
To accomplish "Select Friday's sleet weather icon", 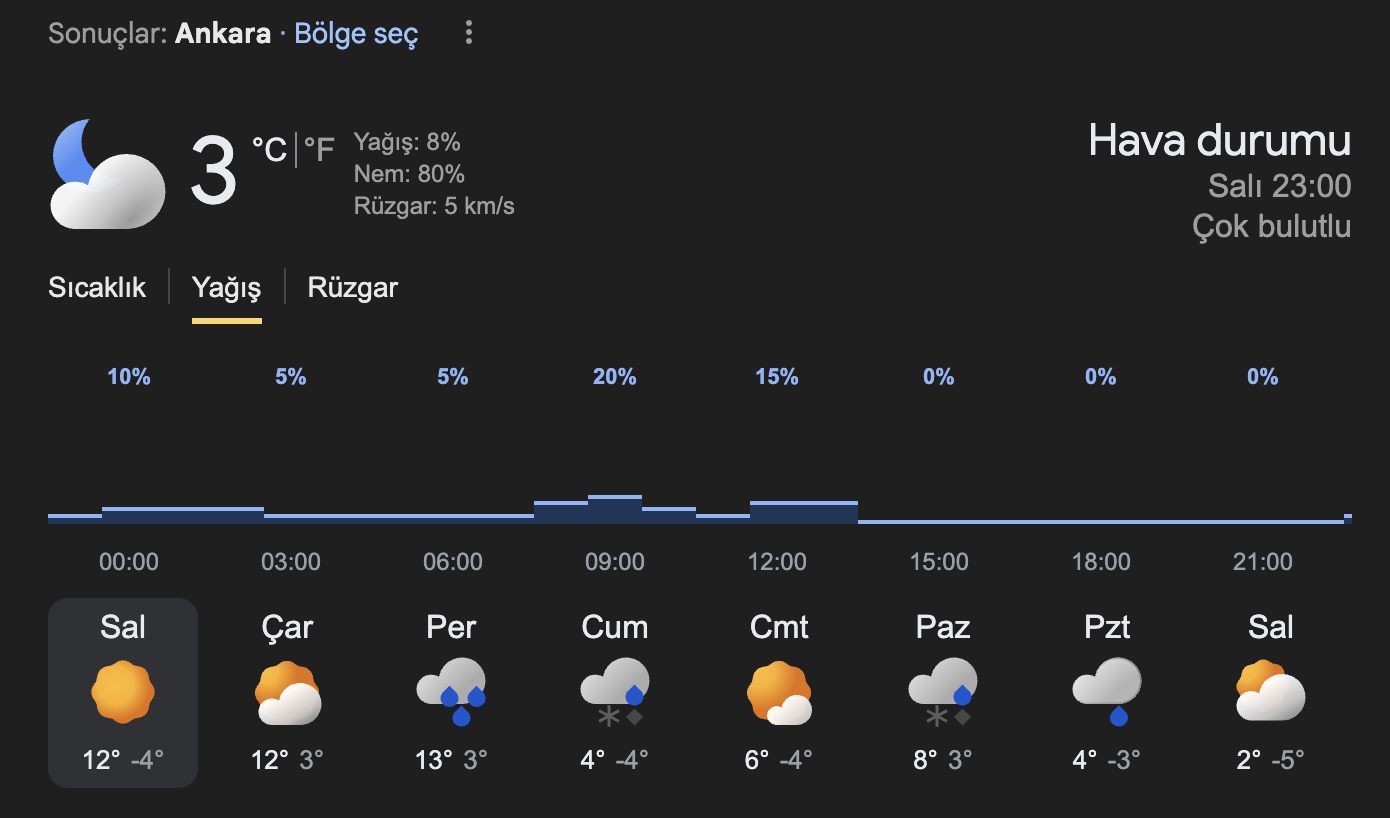I will (614, 692).
